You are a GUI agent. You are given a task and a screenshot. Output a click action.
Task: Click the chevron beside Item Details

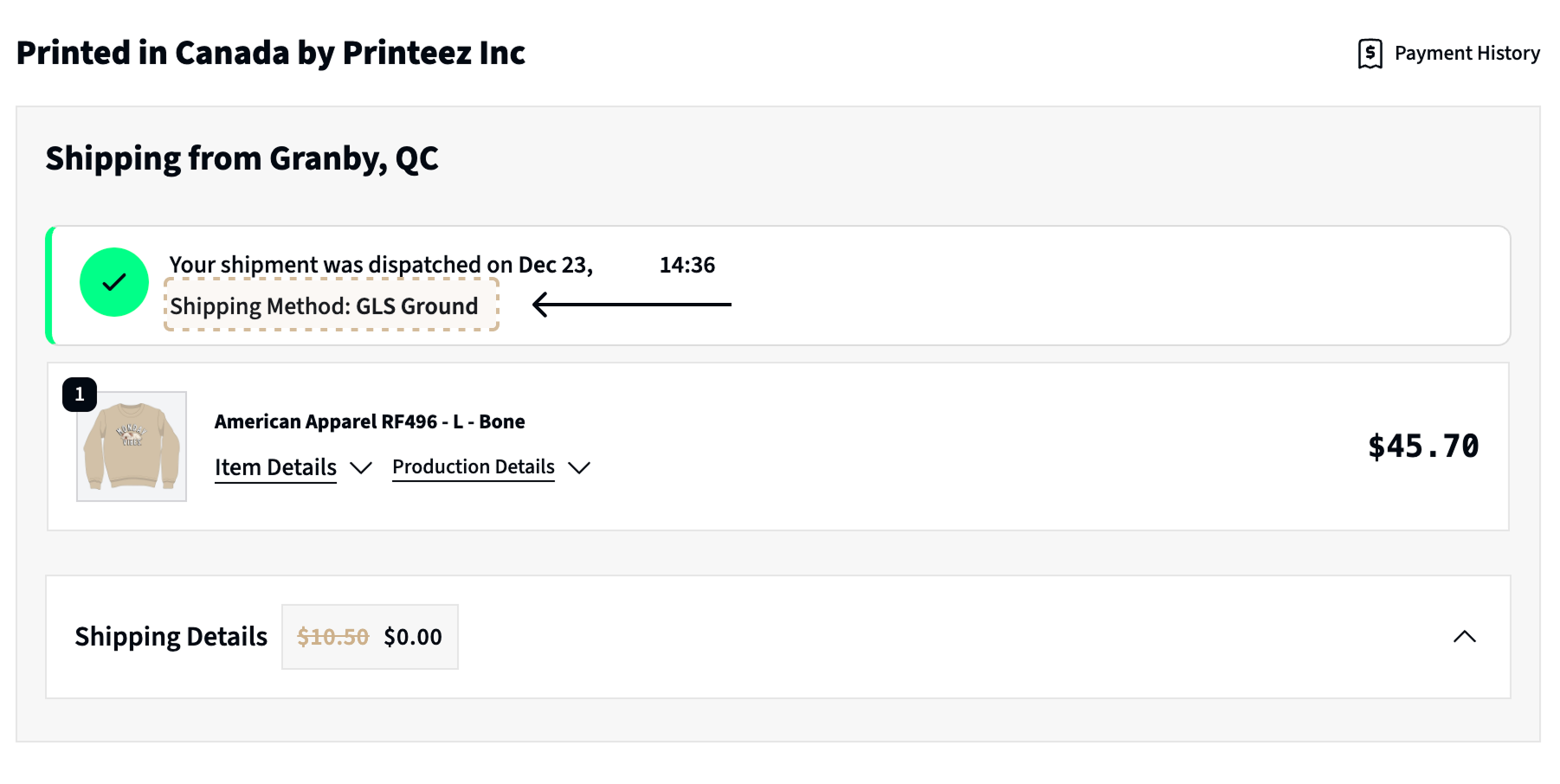[361, 468]
